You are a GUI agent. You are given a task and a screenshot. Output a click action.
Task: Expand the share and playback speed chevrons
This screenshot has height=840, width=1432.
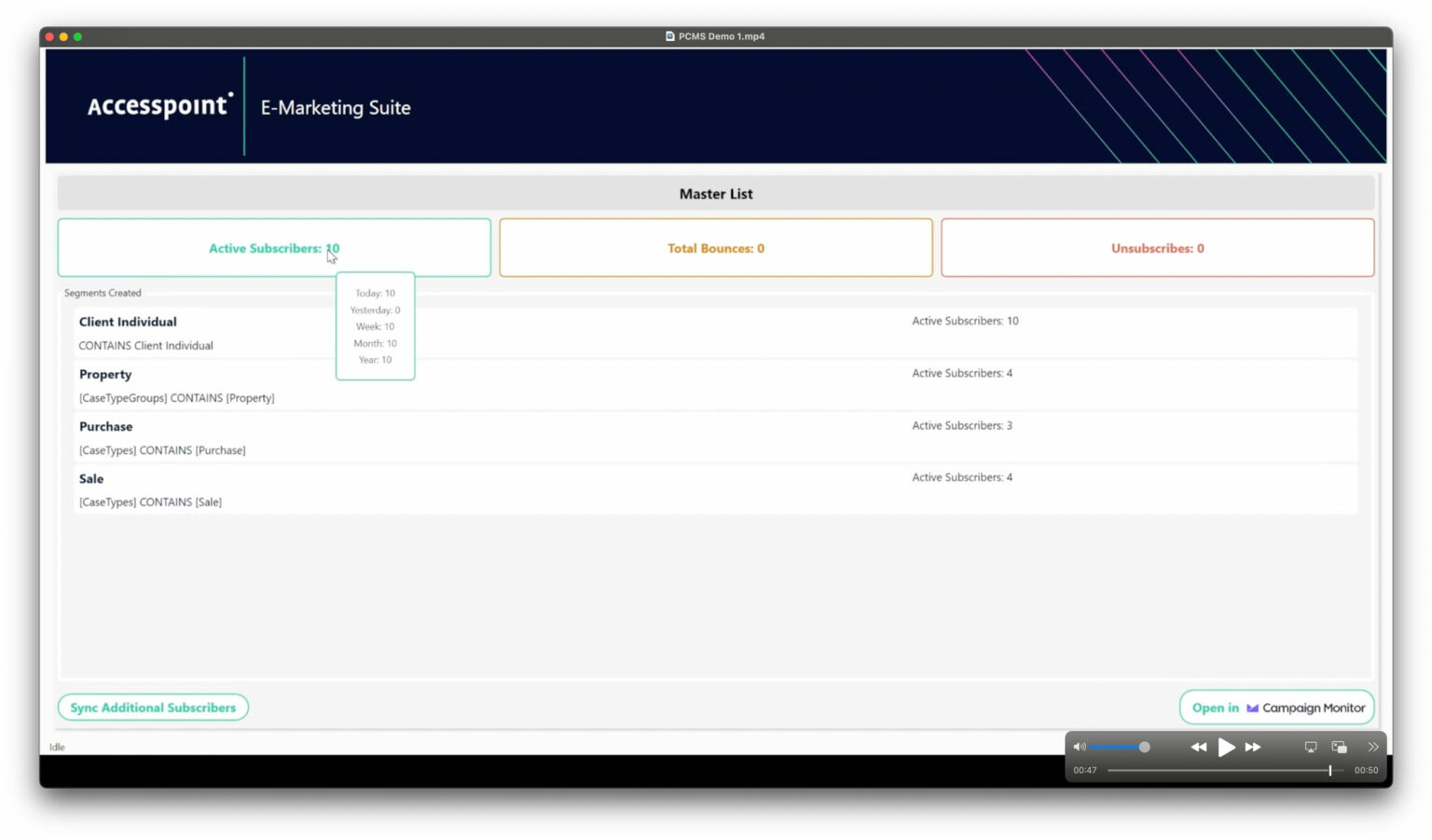pyautogui.click(x=1372, y=747)
